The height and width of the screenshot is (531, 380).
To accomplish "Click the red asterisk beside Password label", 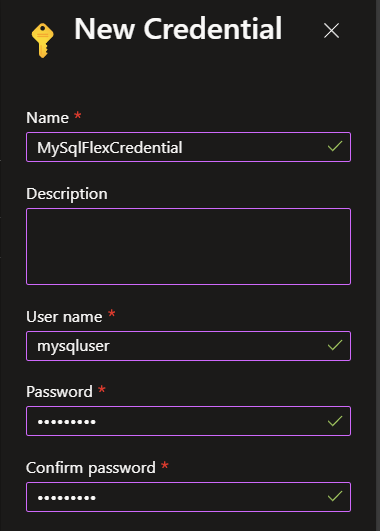I will pyautogui.click(x=102, y=389).
